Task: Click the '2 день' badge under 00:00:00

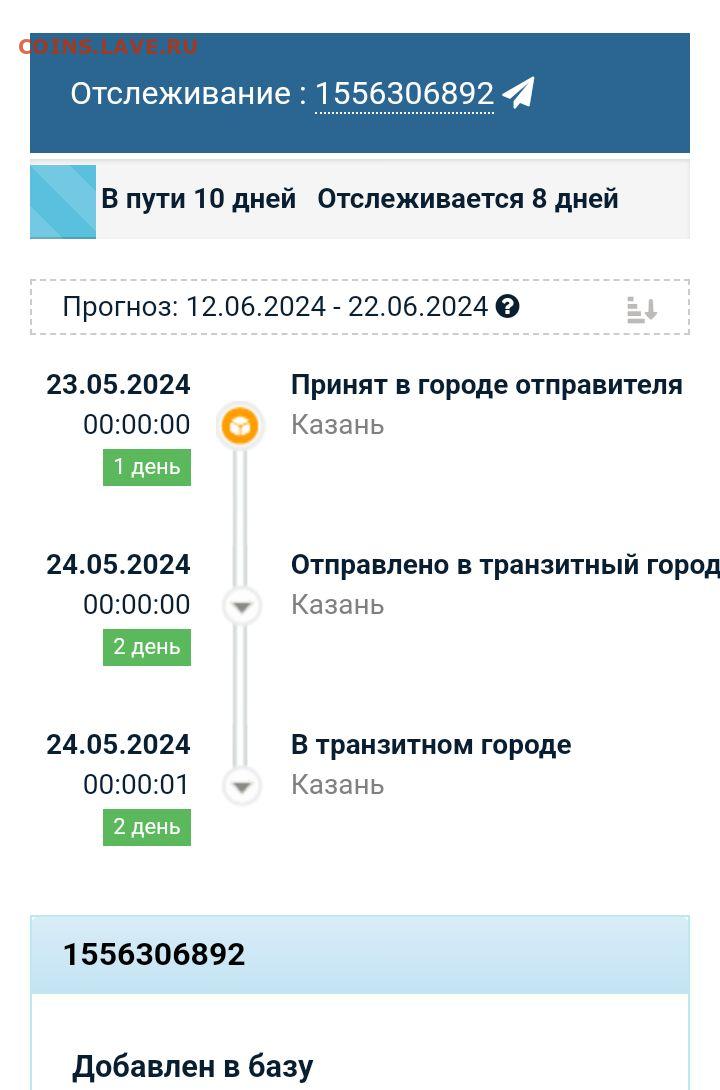Action: point(147,647)
